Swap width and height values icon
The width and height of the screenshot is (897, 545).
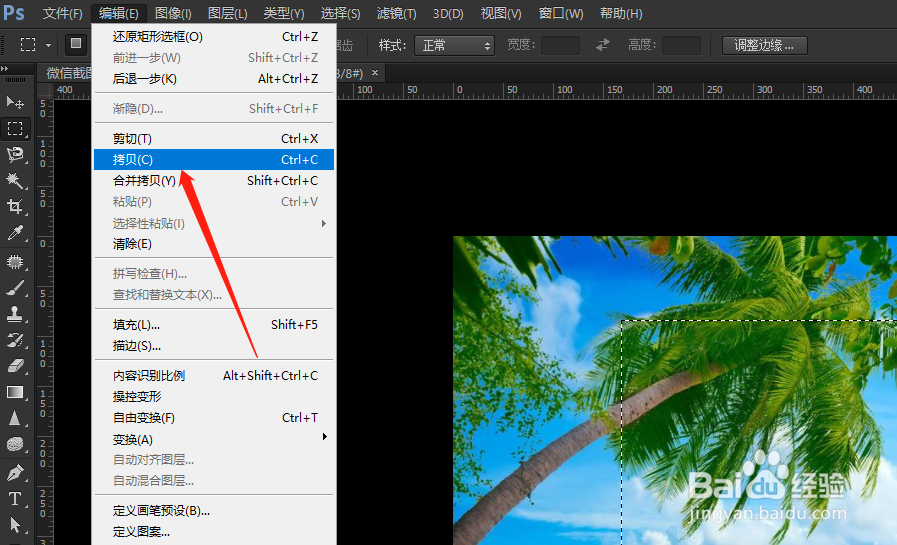(602, 45)
